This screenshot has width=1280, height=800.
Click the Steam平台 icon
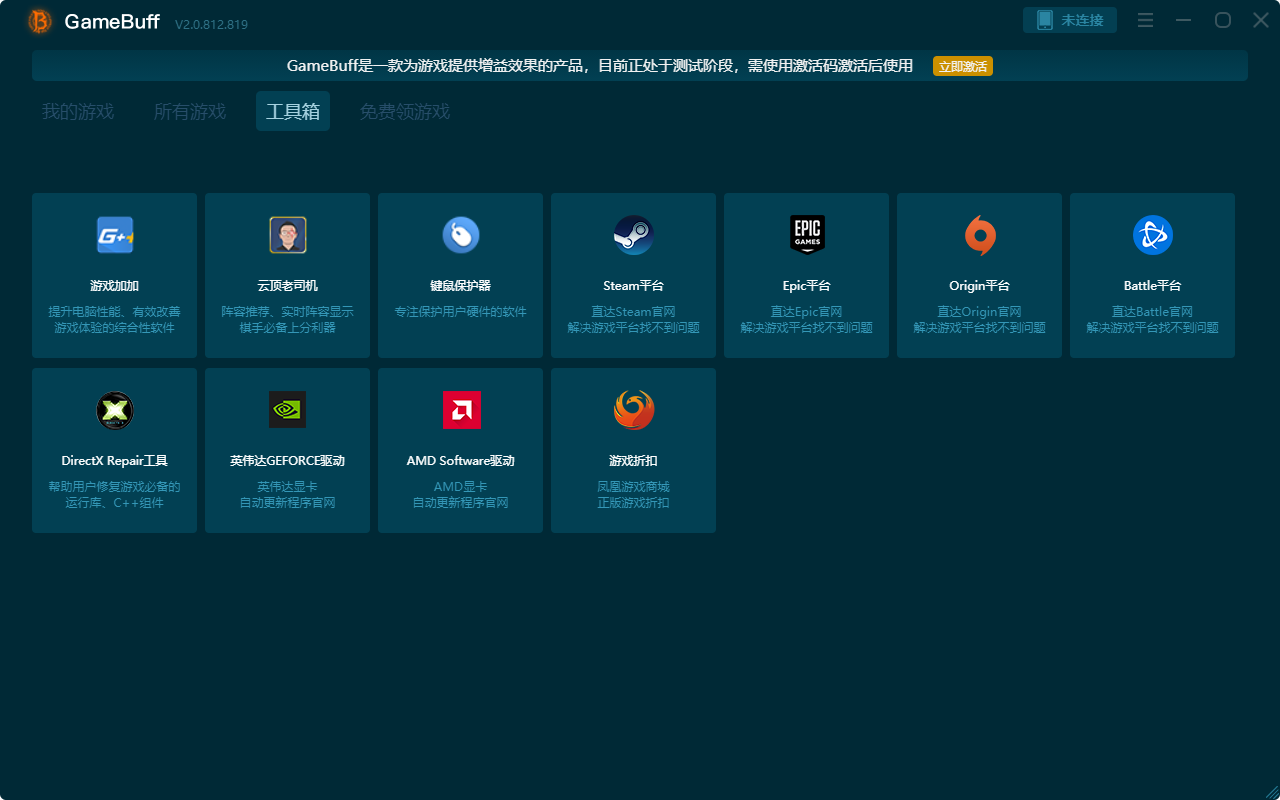click(x=633, y=235)
